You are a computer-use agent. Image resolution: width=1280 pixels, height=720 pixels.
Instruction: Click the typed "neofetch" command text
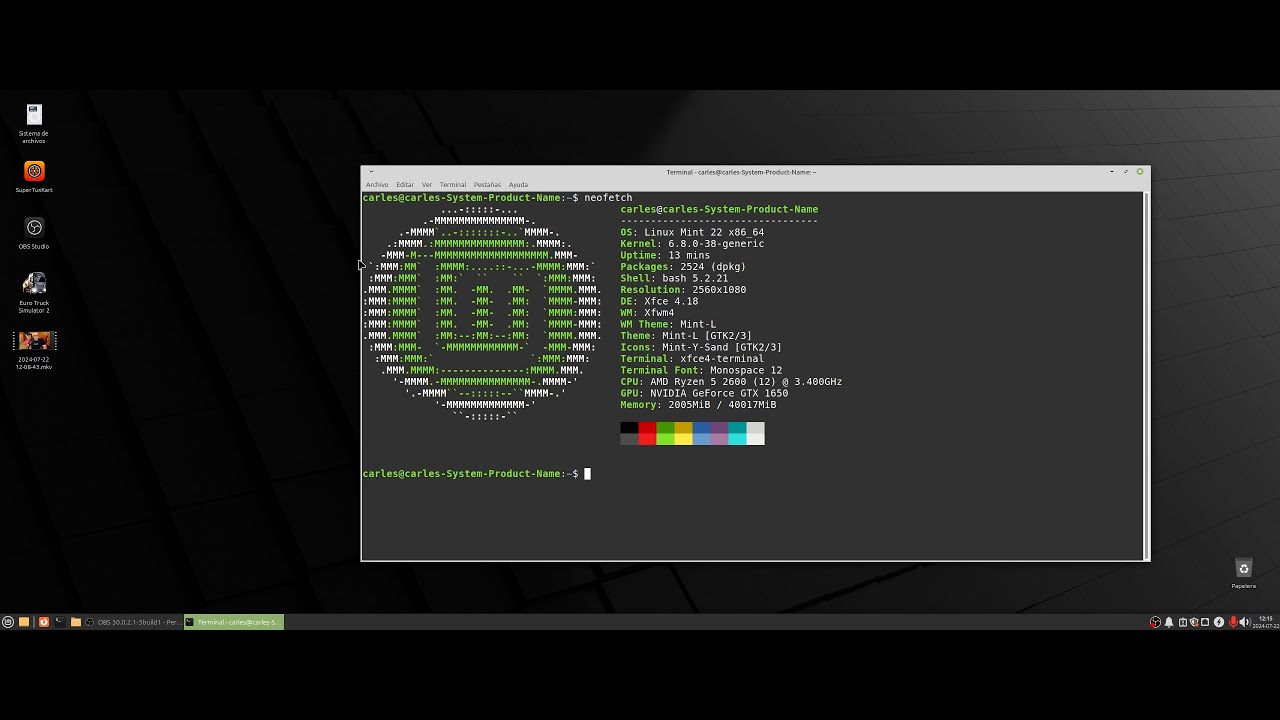coord(608,198)
